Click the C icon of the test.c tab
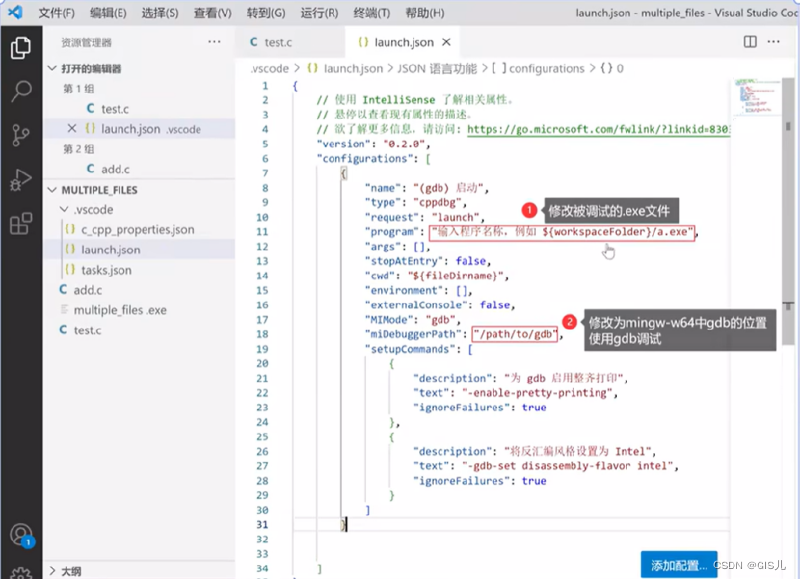This screenshot has width=800, height=580. (x=254, y=42)
